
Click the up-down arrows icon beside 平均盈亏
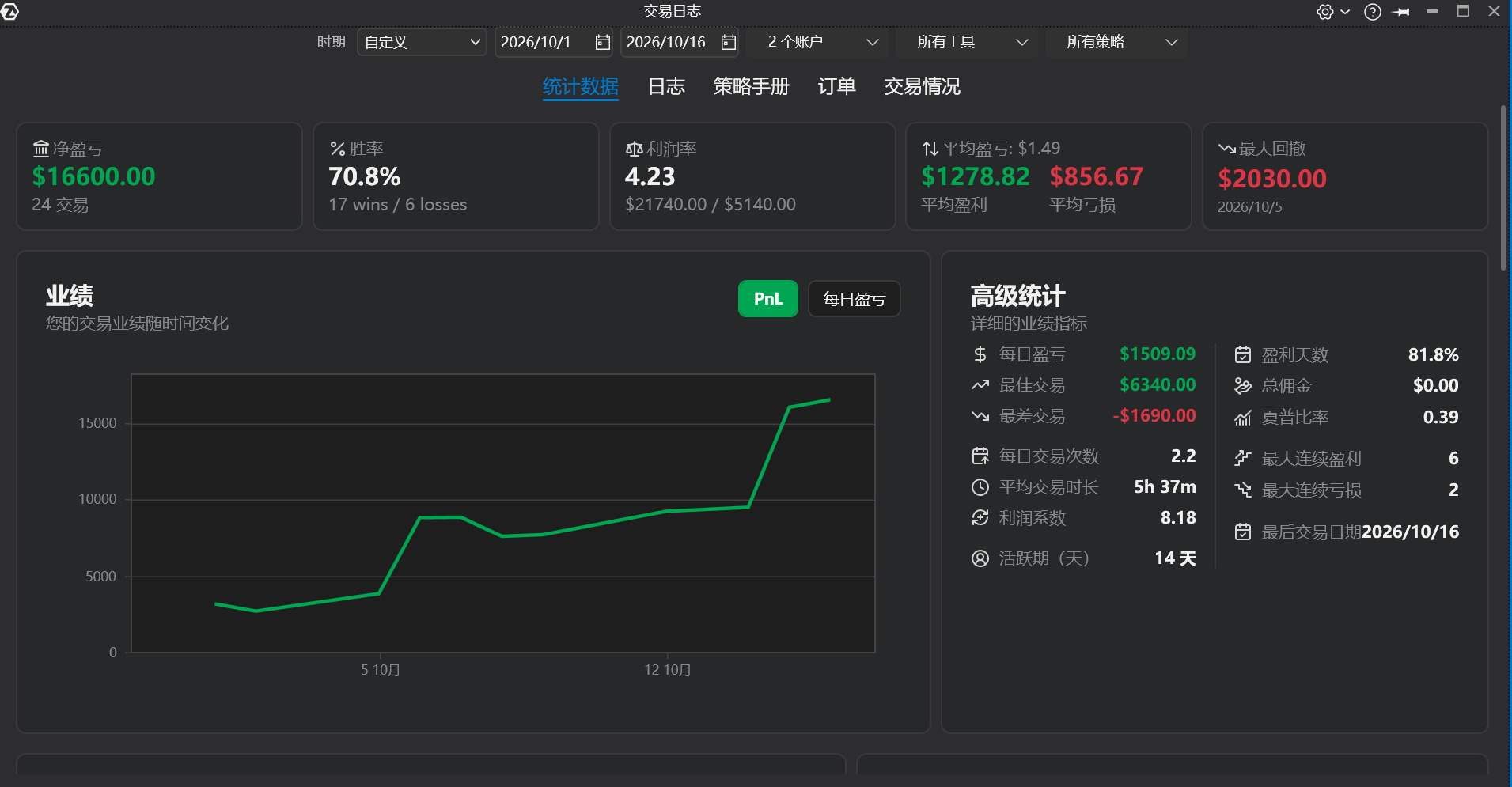point(930,149)
